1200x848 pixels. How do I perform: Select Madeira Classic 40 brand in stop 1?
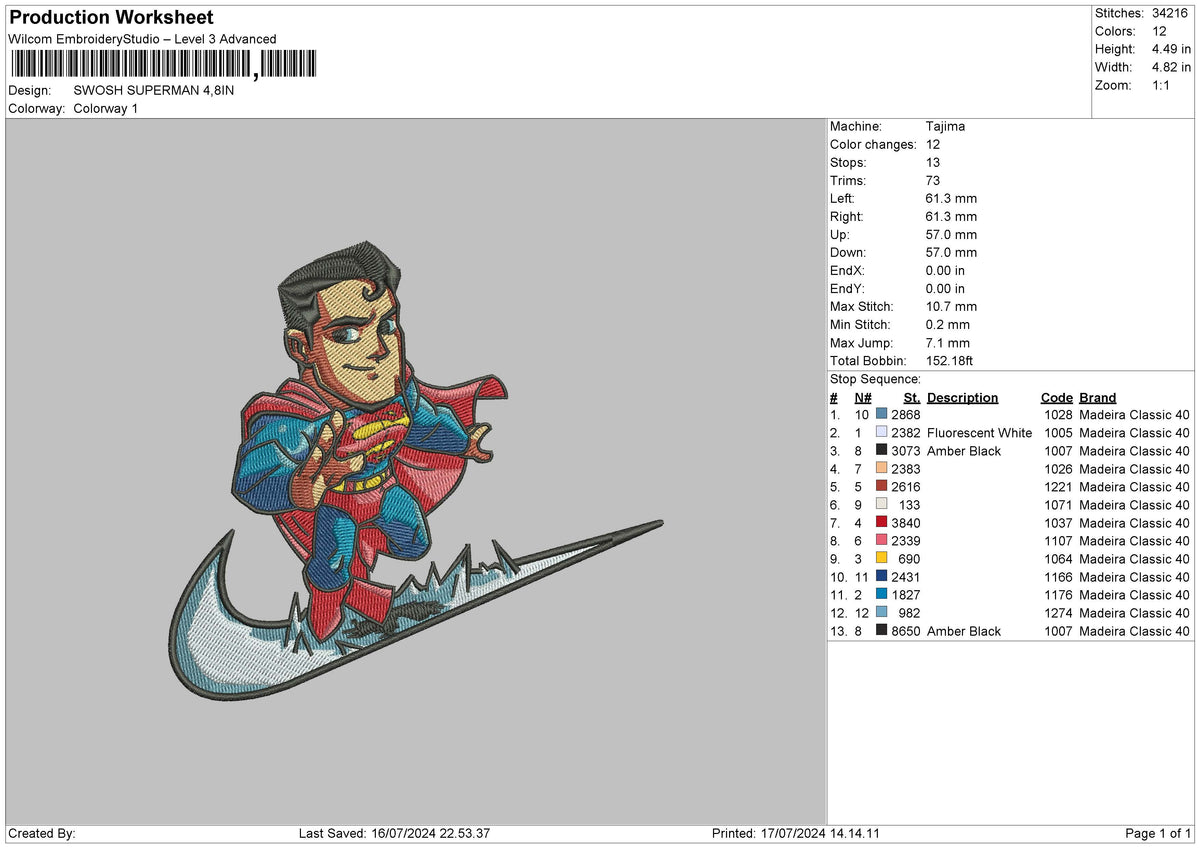(1134, 415)
